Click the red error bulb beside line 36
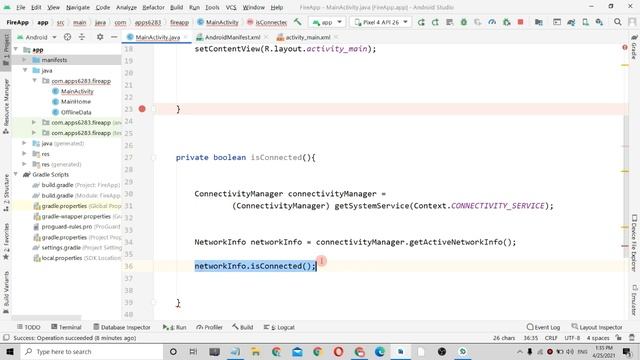 (322, 260)
